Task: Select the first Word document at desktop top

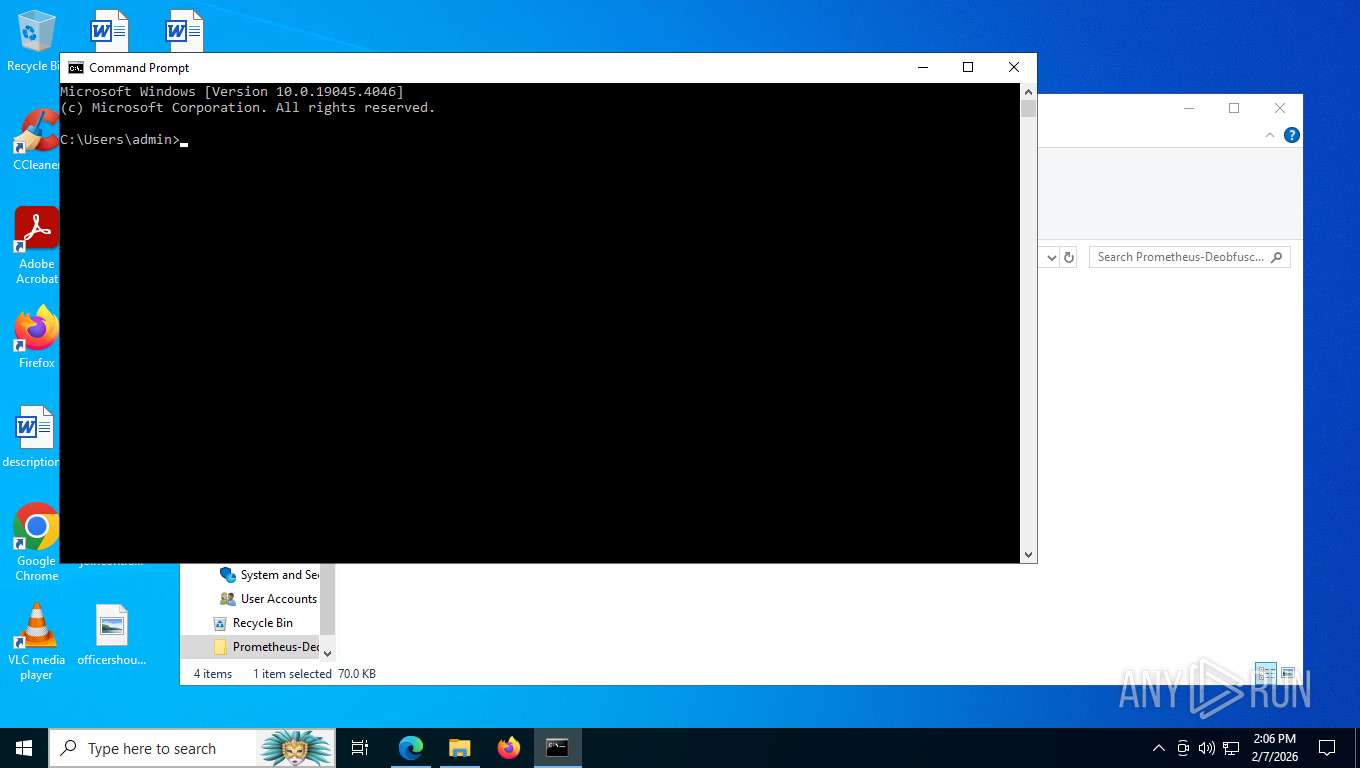Action: (x=109, y=31)
